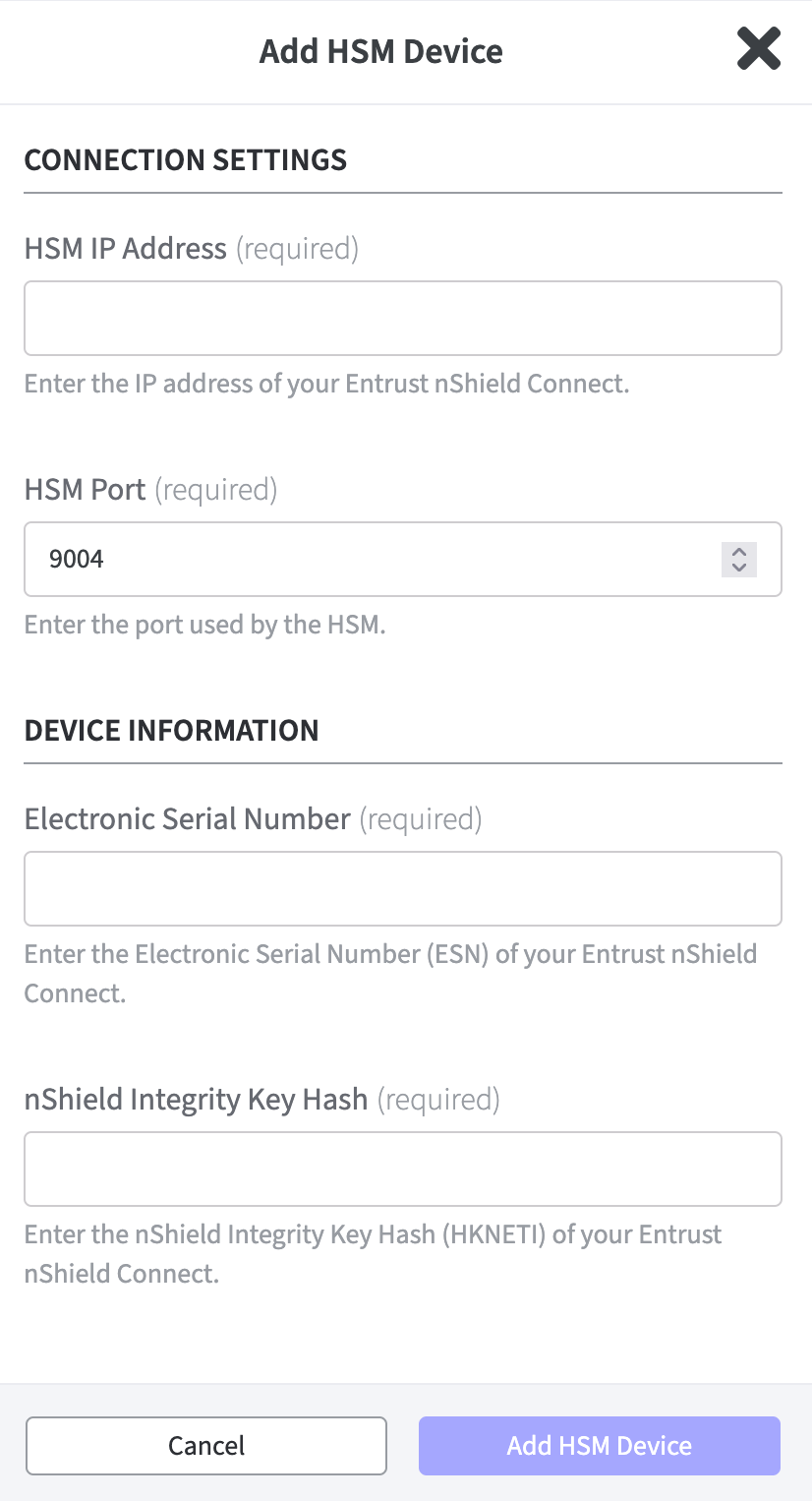This screenshot has width=812, height=1501.
Task: Decrease HSM Port with down arrow
Action: click(739, 568)
